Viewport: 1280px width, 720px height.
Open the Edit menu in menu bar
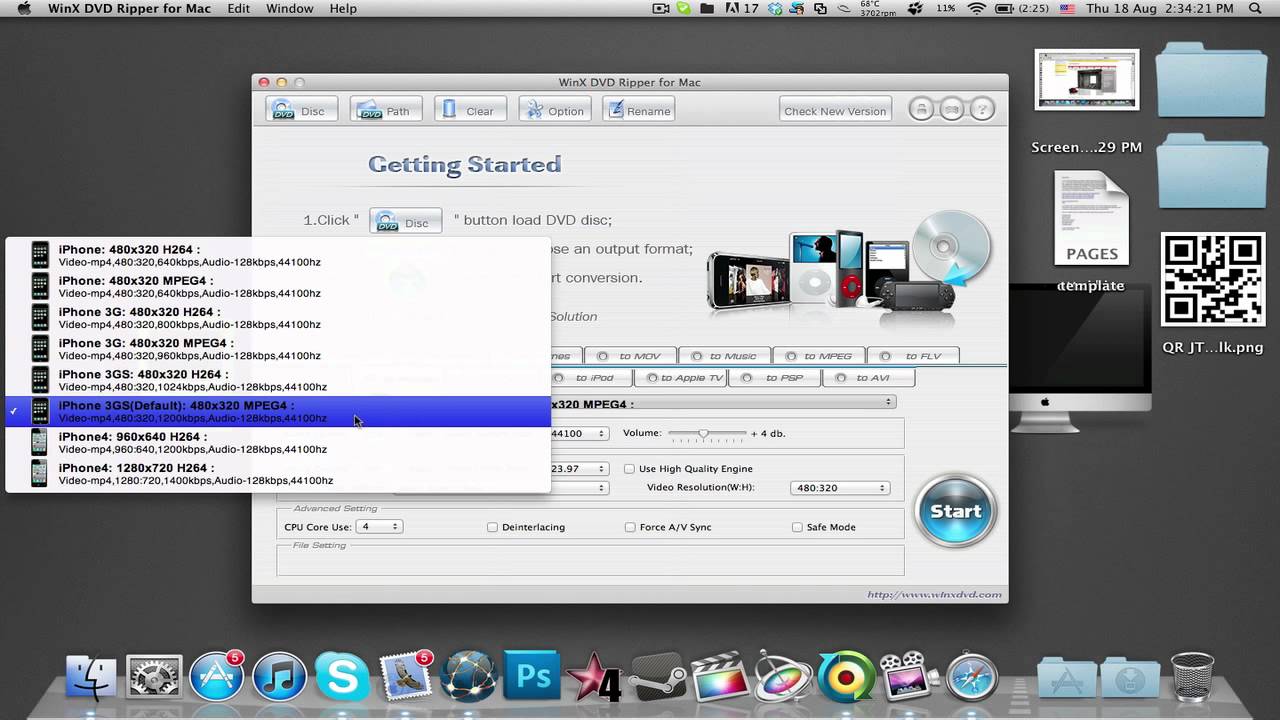click(x=238, y=9)
